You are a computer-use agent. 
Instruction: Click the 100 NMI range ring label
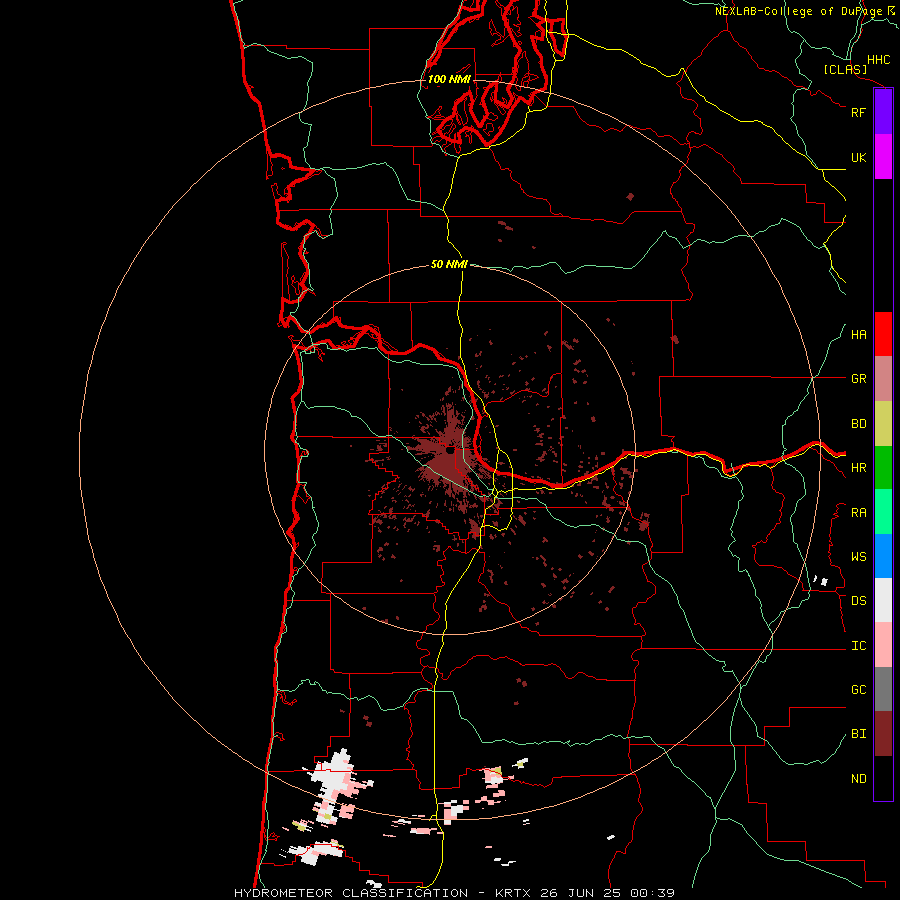coord(449,79)
